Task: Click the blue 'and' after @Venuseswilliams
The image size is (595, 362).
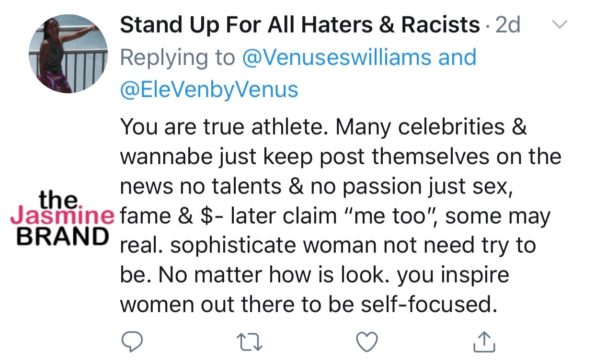Action: pyautogui.click(x=457, y=57)
